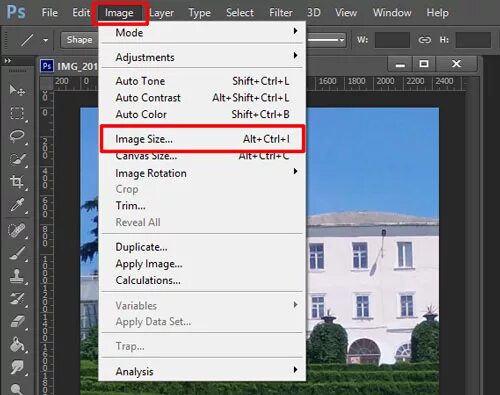This screenshot has height=395, width=500.
Task: Open the Window menu
Action: (392, 13)
